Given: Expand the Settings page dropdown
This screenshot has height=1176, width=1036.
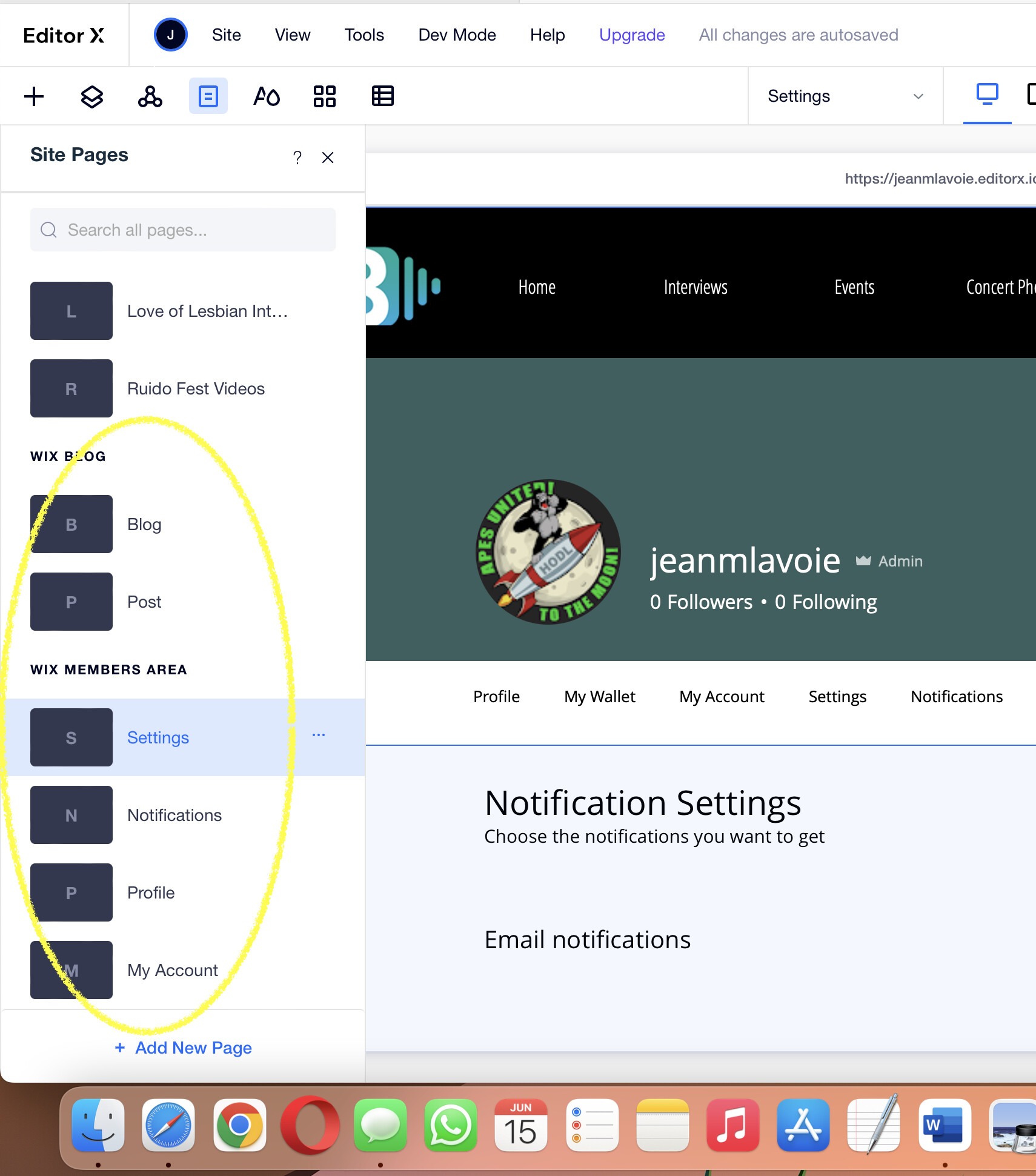Looking at the screenshot, I should pos(846,96).
